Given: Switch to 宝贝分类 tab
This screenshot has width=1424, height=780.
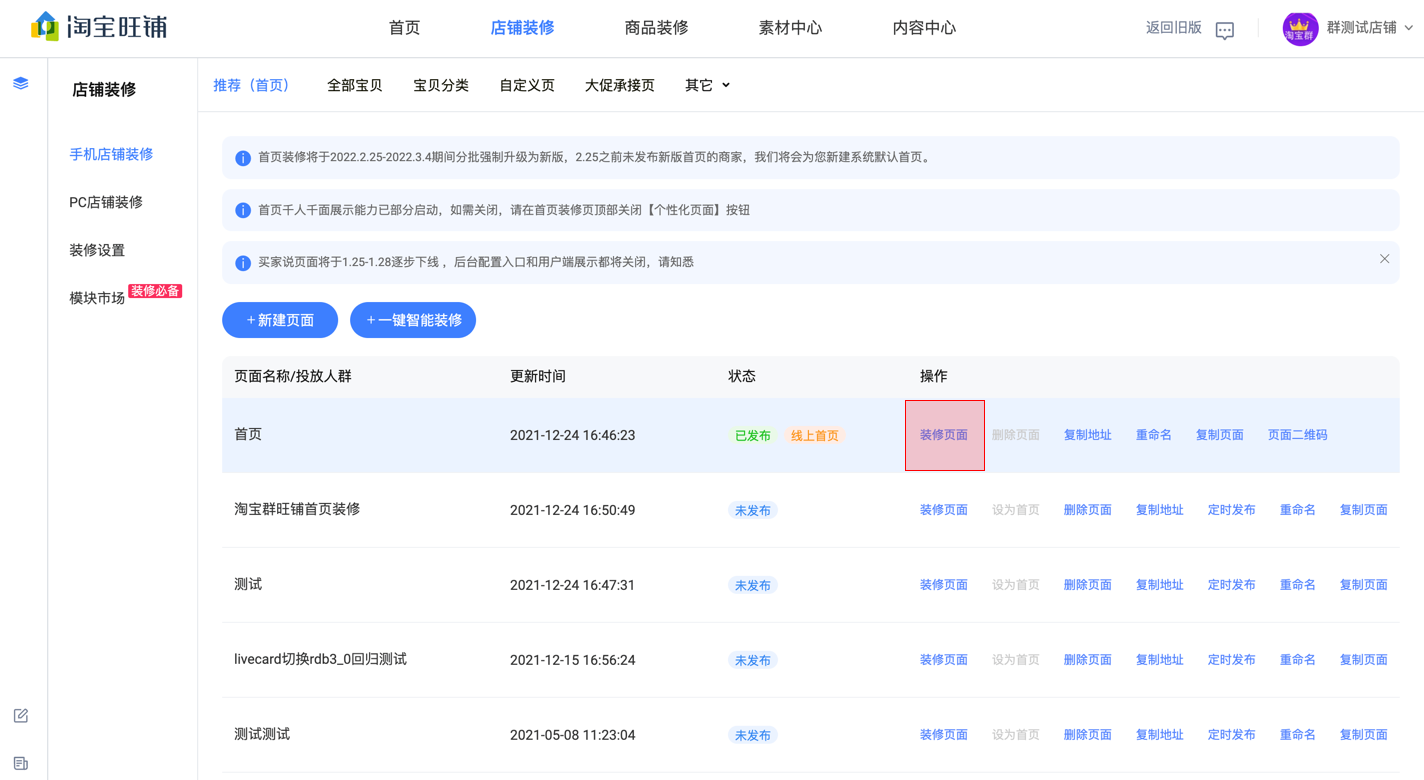Looking at the screenshot, I should click(441, 85).
